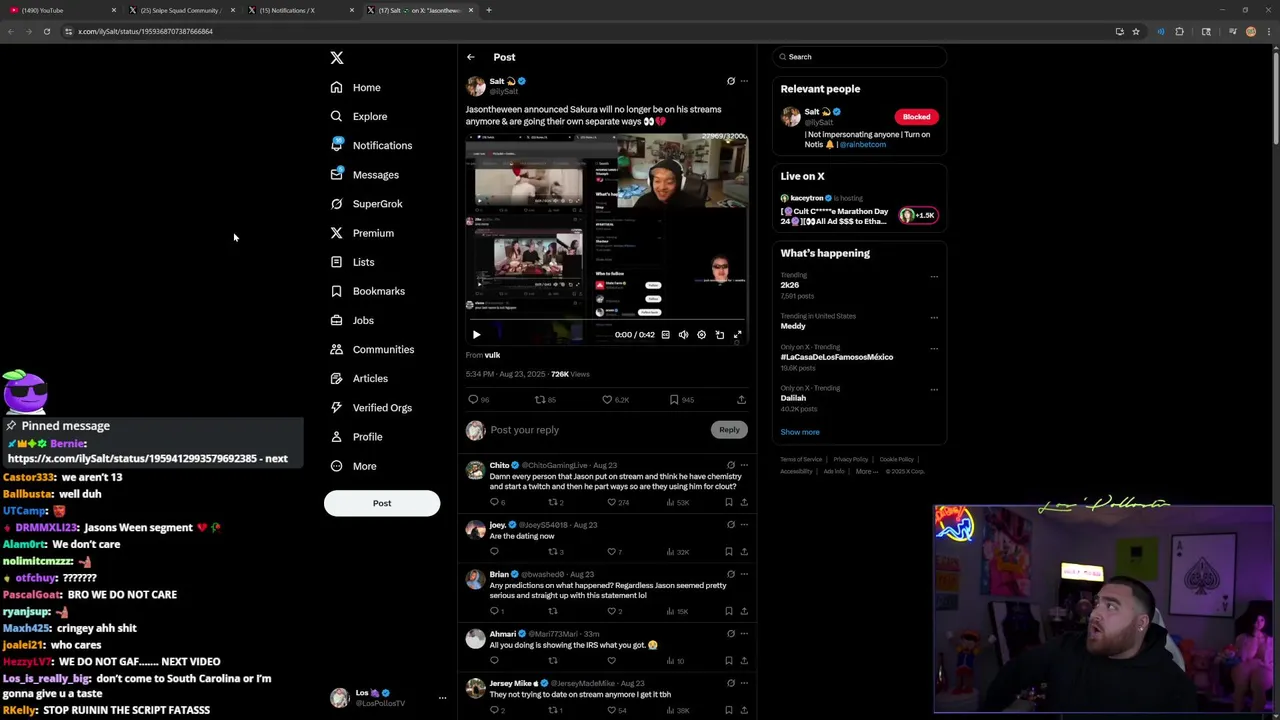Click the Search box on X
1280x720 pixels.
859,57
